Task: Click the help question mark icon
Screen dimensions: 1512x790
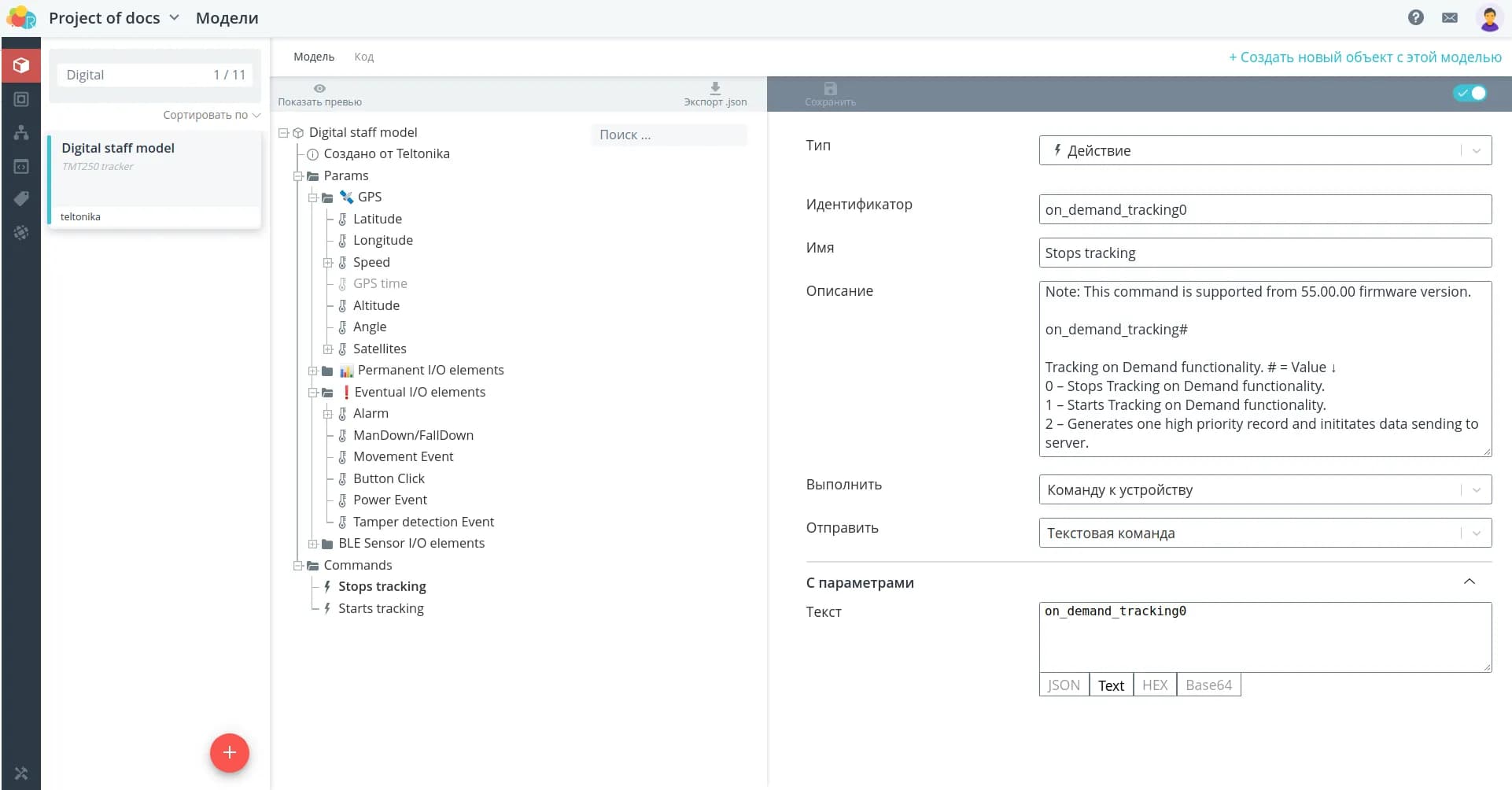Action: (1415, 17)
